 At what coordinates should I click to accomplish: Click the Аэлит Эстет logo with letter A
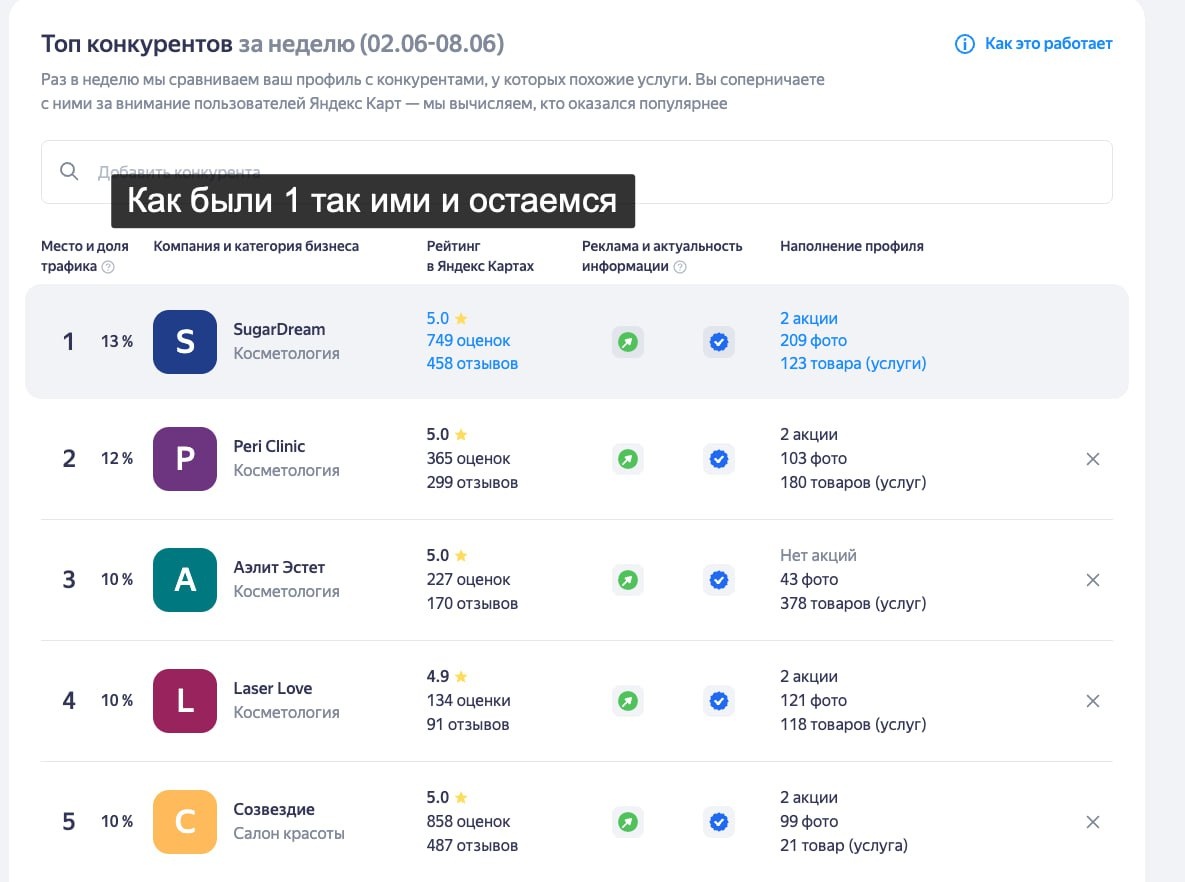click(x=184, y=580)
